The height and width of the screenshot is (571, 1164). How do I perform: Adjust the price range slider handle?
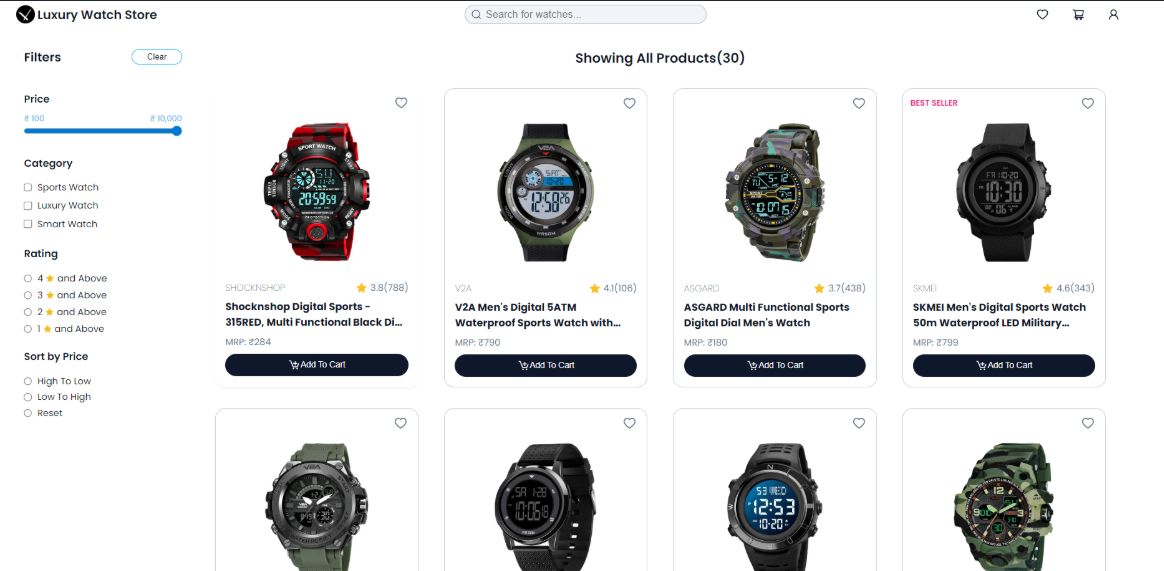pos(177,131)
